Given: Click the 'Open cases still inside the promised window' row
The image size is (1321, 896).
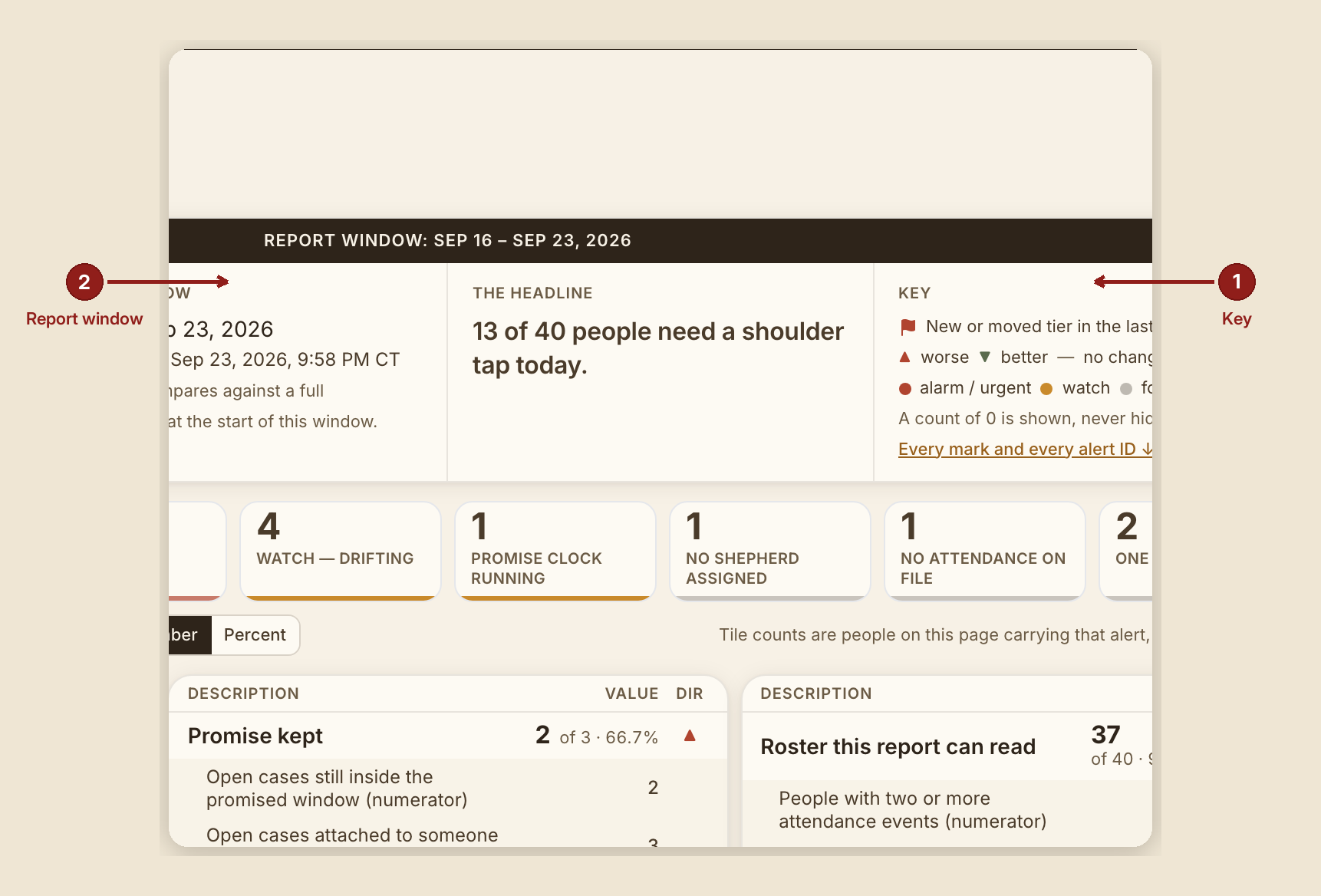Looking at the screenshot, I should pyautogui.click(x=448, y=788).
